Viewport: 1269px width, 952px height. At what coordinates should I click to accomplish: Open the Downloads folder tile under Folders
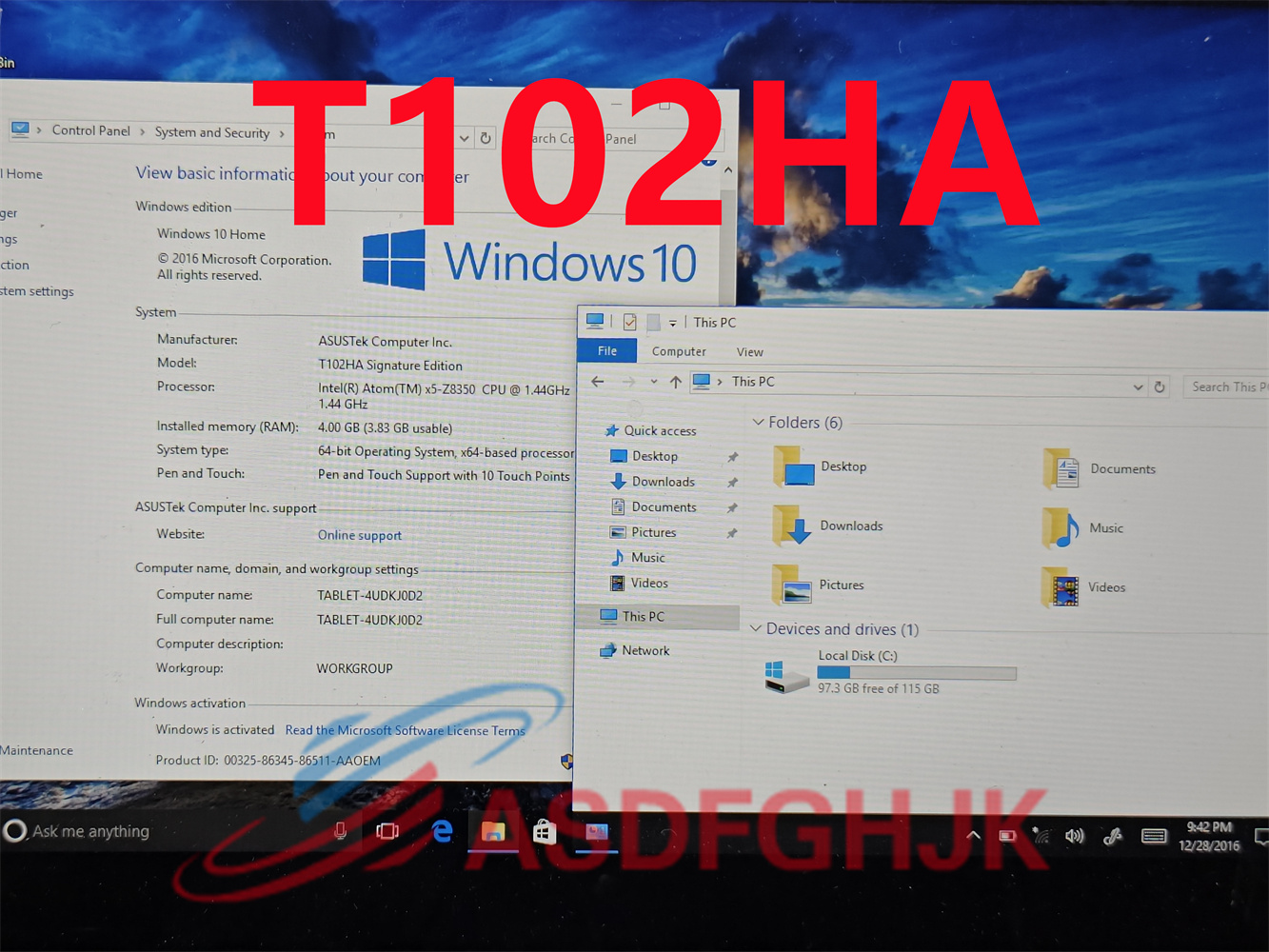828,526
